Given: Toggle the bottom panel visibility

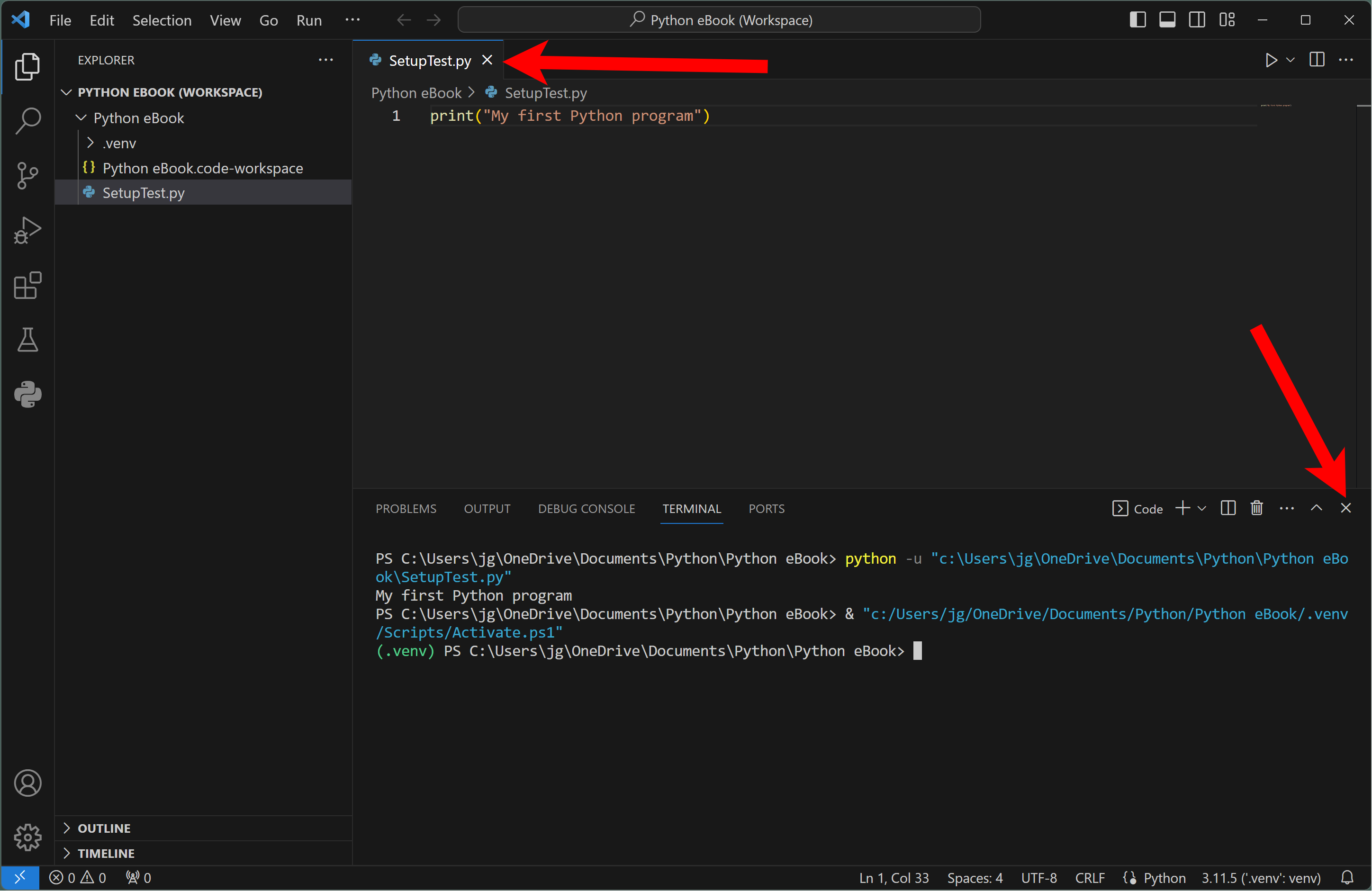Looking at the screenshot, I should [x=1168, y=20].
